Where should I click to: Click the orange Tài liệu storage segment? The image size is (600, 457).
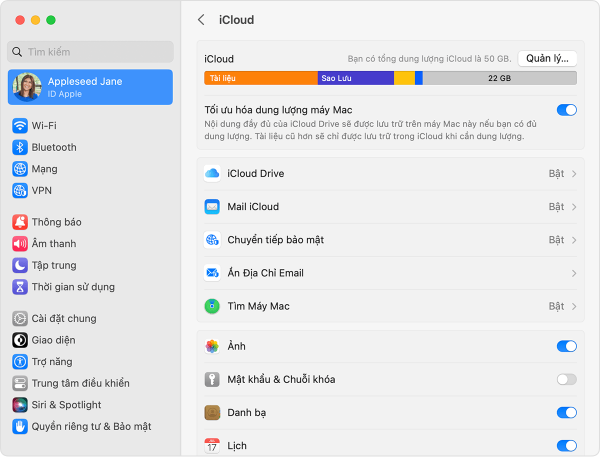click(261, 78)
